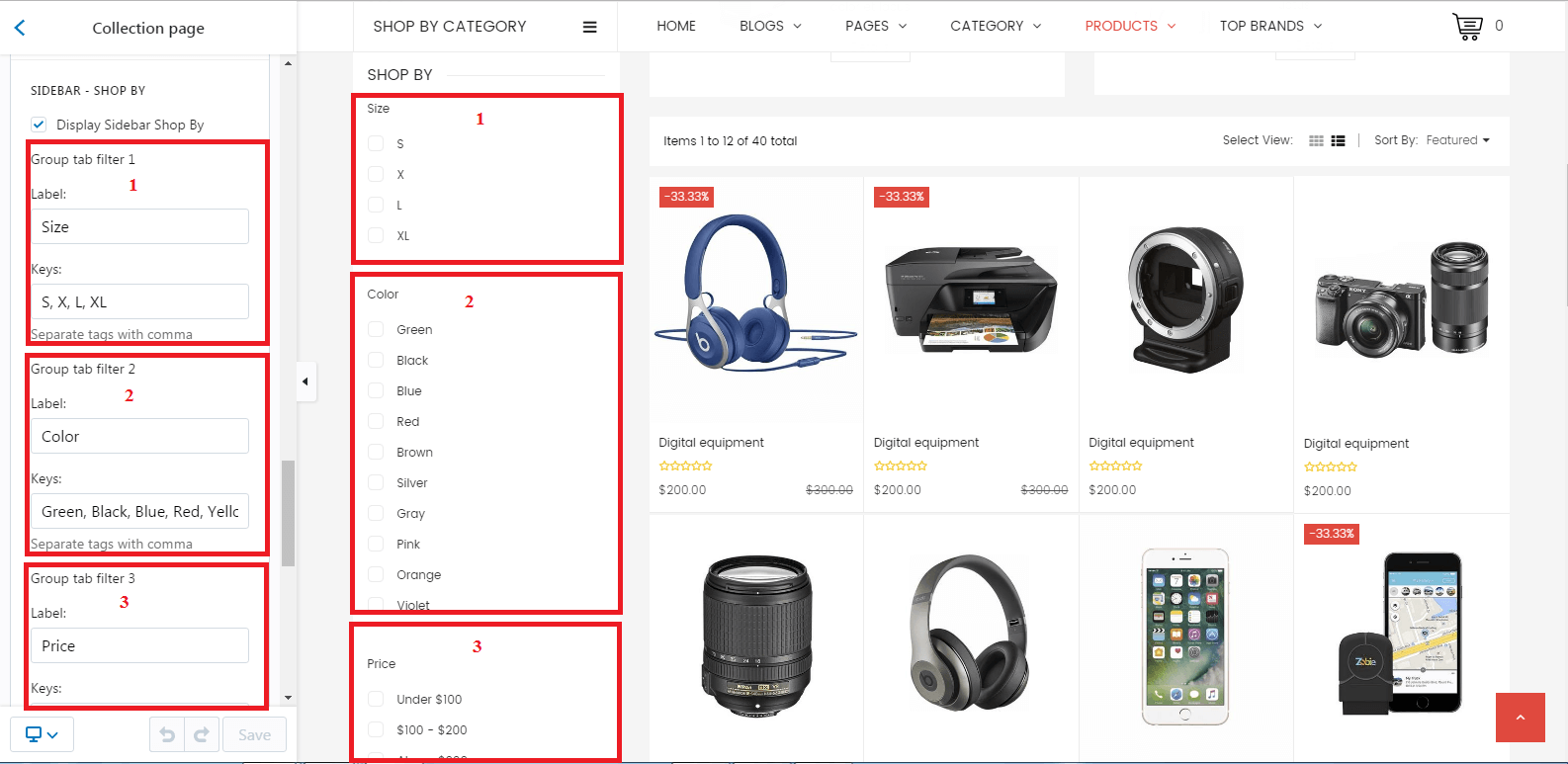Viewport: 1568px width, 764px height.
Task: Click the Nikon zoom lens product image
Action: (756, 635)
